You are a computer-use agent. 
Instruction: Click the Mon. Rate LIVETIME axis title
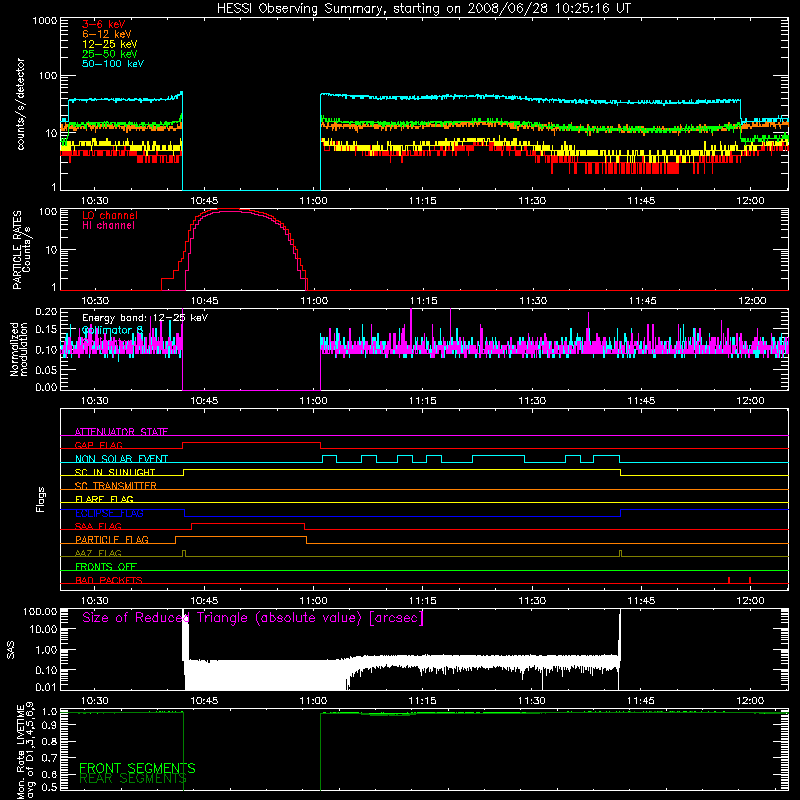pyautogui.click(x=25, y=750)
